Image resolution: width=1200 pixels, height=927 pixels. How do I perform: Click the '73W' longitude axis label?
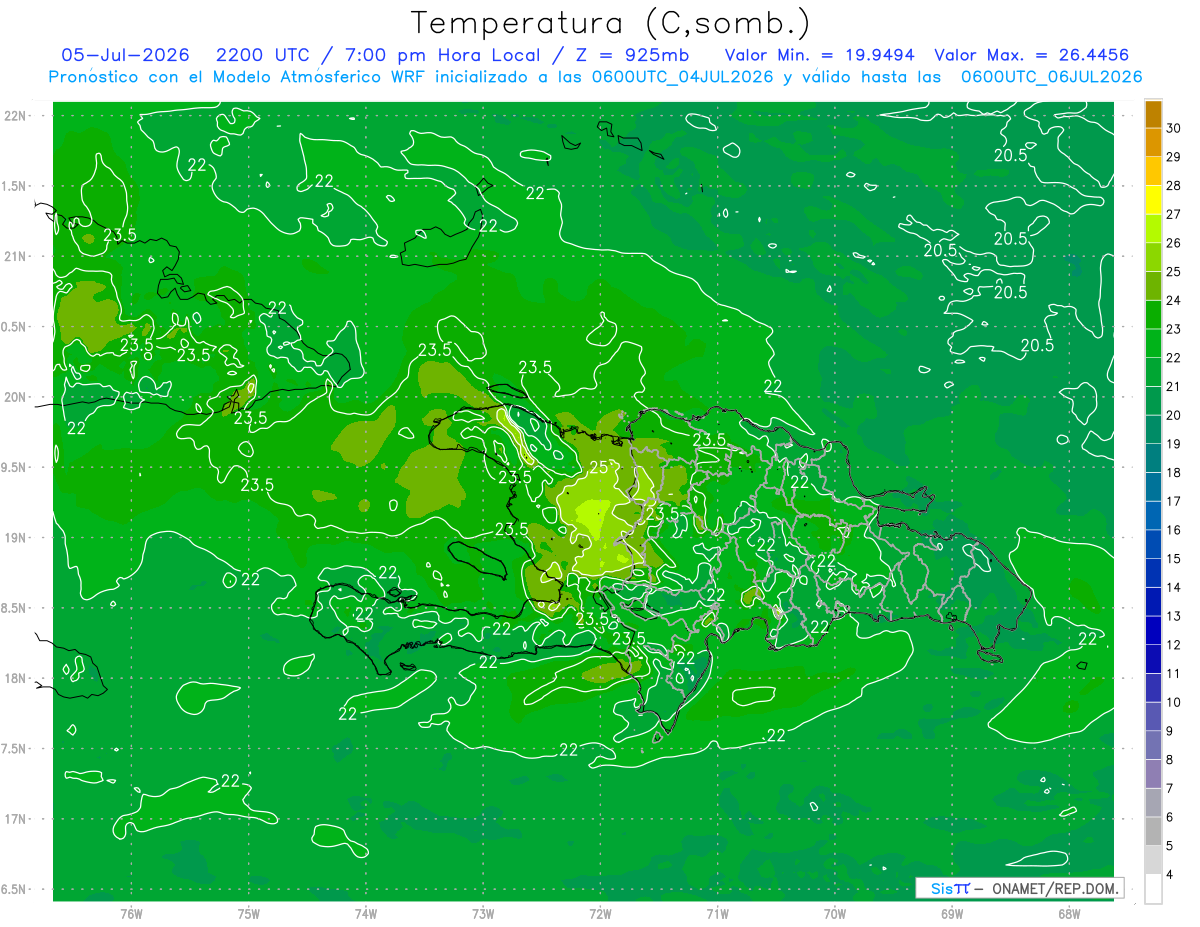(483, 914)
